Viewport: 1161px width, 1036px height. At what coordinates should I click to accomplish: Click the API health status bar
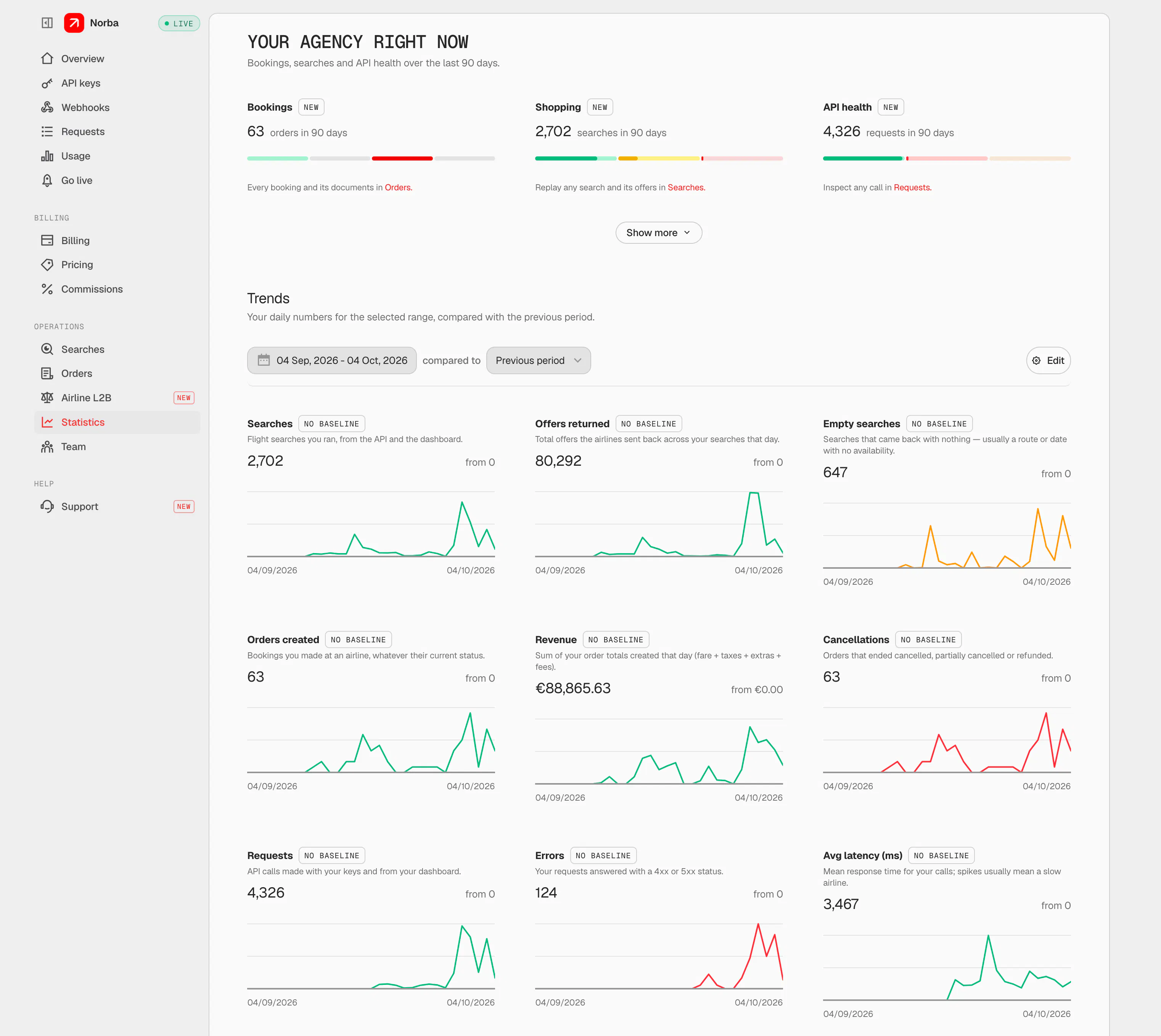[x=946, y=158]
